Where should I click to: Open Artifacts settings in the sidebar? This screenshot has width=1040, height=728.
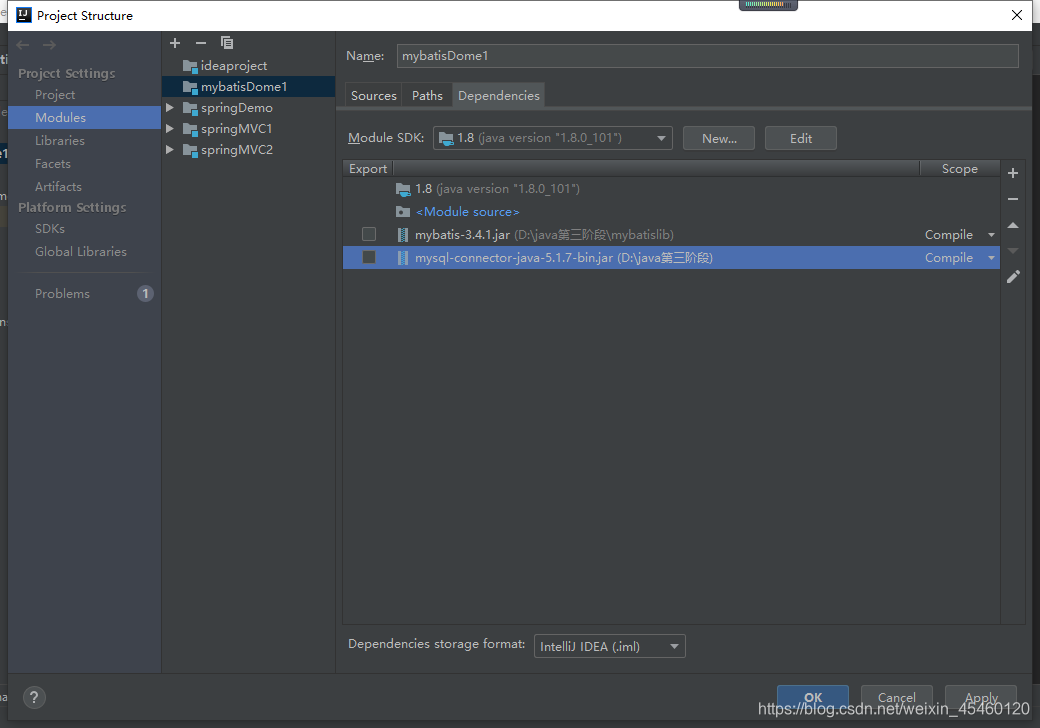click(58, 187)
